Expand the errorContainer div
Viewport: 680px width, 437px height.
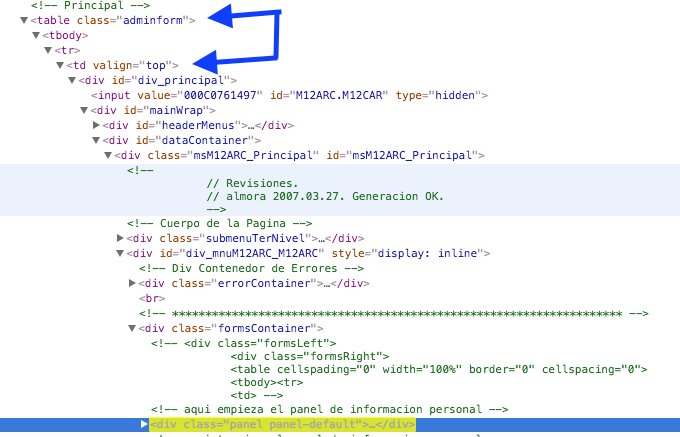pos(133,284)
